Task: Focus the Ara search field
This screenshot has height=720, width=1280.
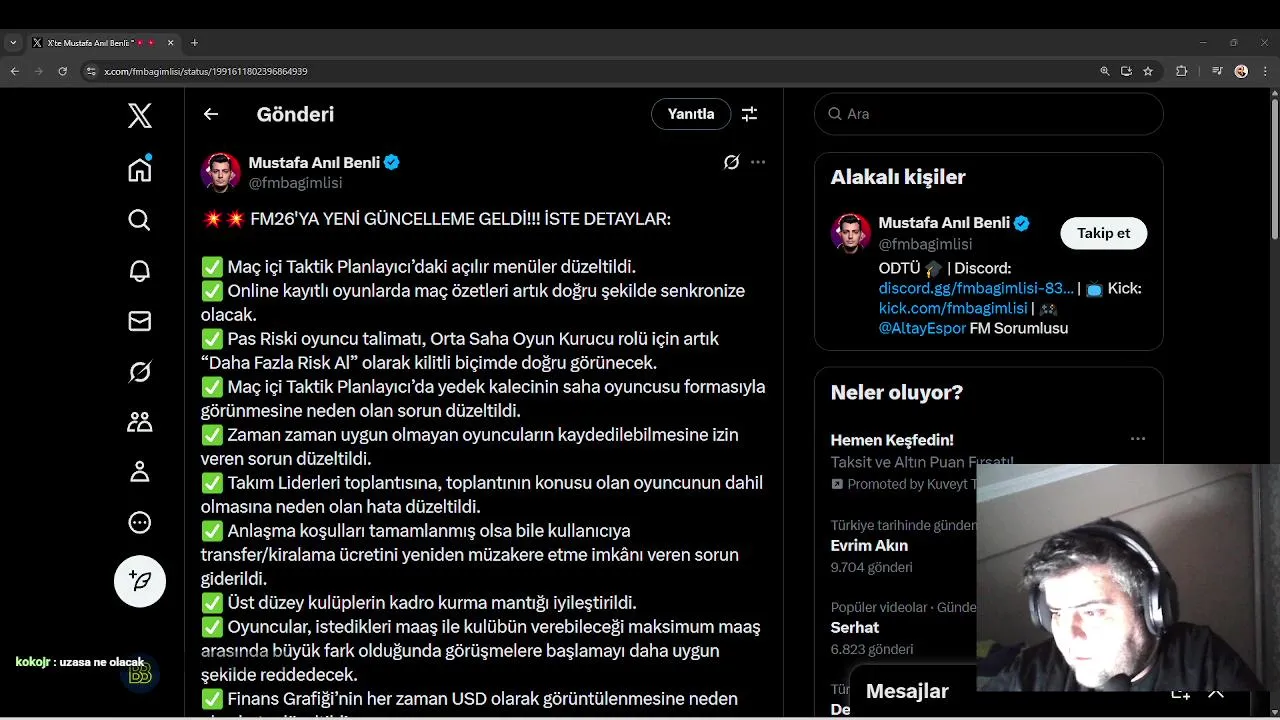Action: [x=989, y=114]
